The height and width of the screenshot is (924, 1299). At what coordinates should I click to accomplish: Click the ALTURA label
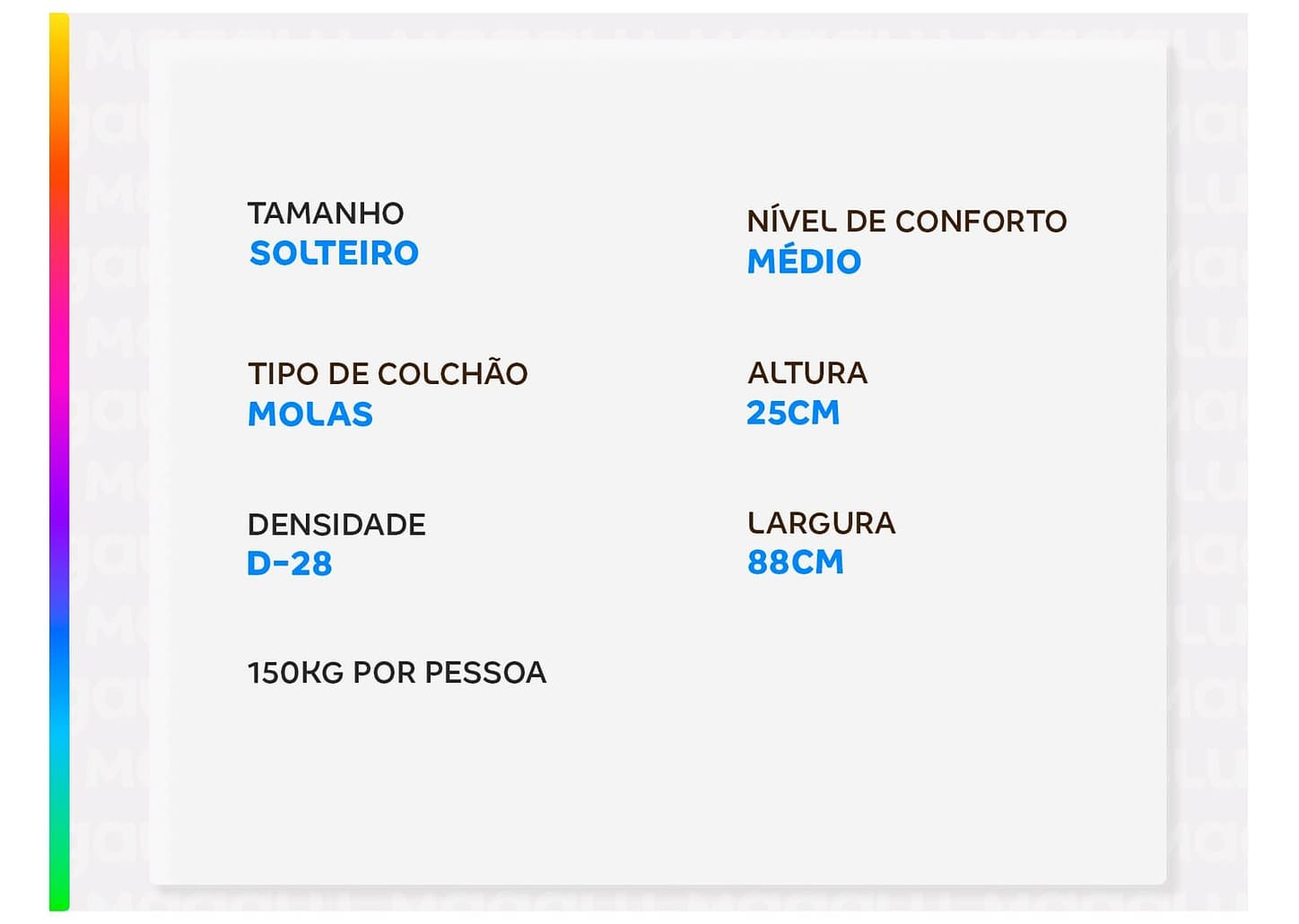point(807,373)
